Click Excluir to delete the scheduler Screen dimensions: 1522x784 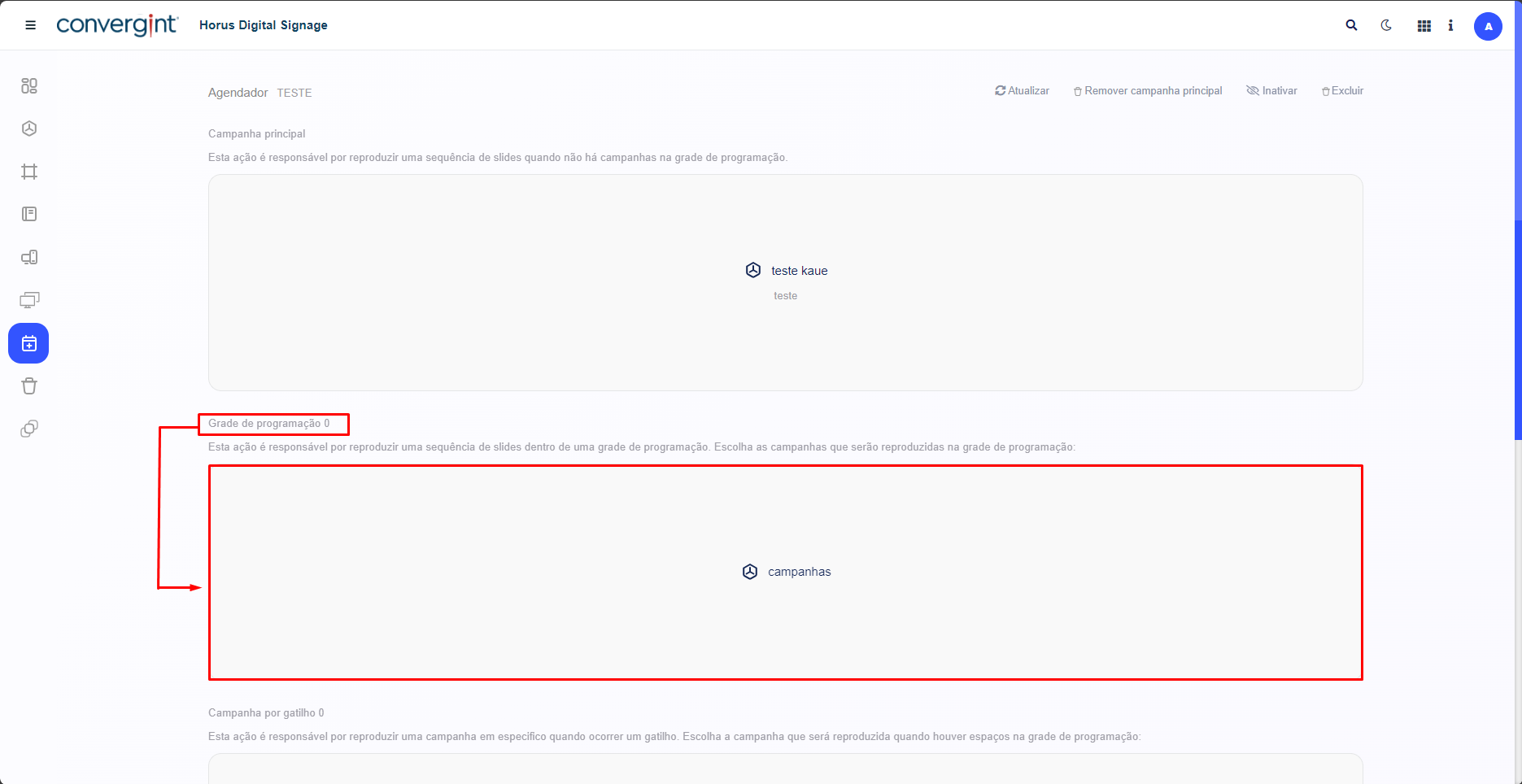[x=1342, y=91]
